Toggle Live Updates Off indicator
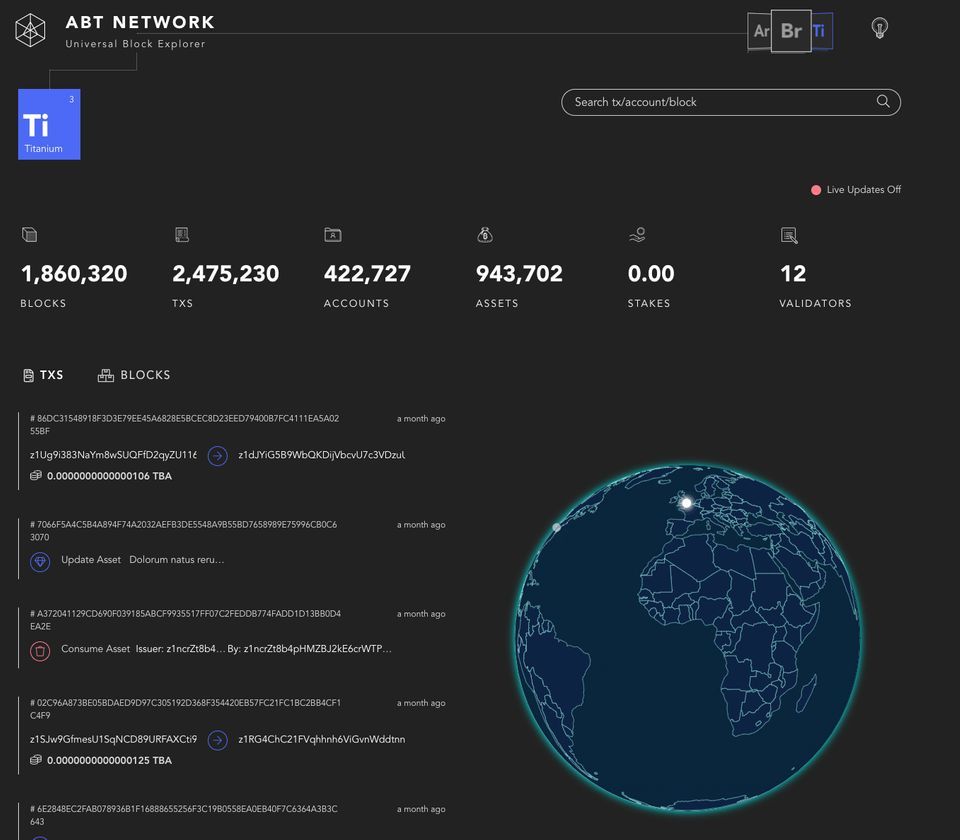Viewport: 960px width, 840px height. [x=856, y=190]
